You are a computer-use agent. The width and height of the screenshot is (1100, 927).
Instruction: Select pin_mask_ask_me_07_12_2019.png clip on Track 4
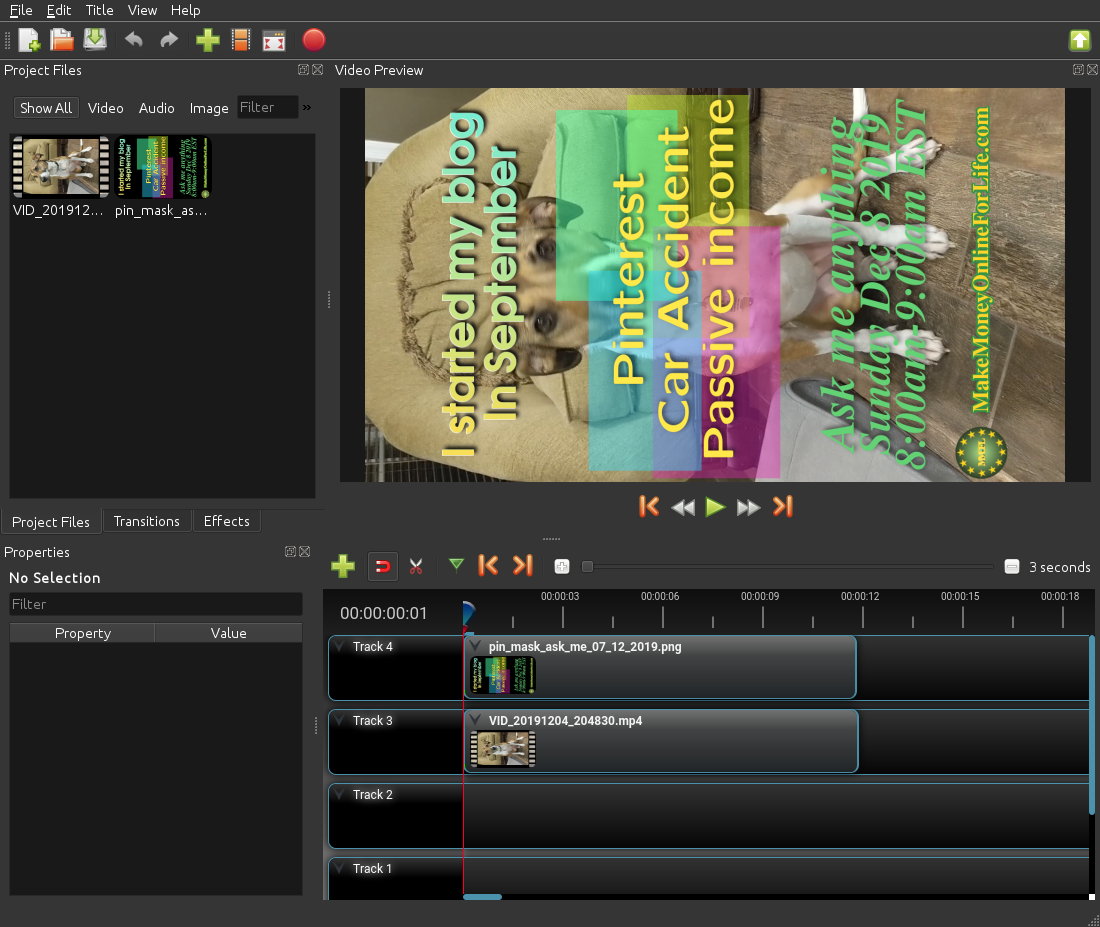click(659, 667)
